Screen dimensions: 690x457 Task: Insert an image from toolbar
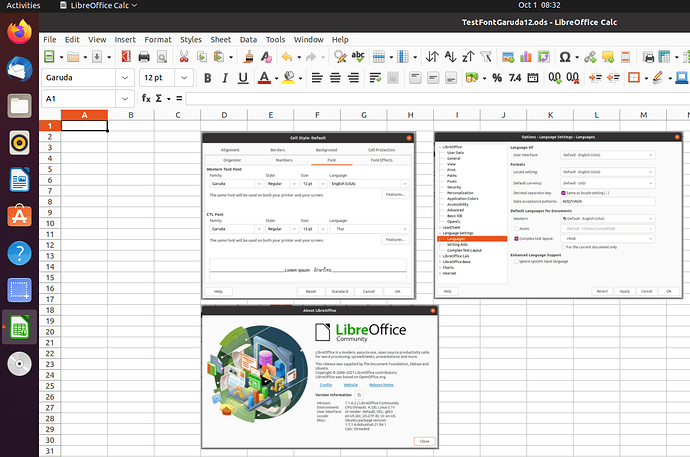click(x=508, y=57)
